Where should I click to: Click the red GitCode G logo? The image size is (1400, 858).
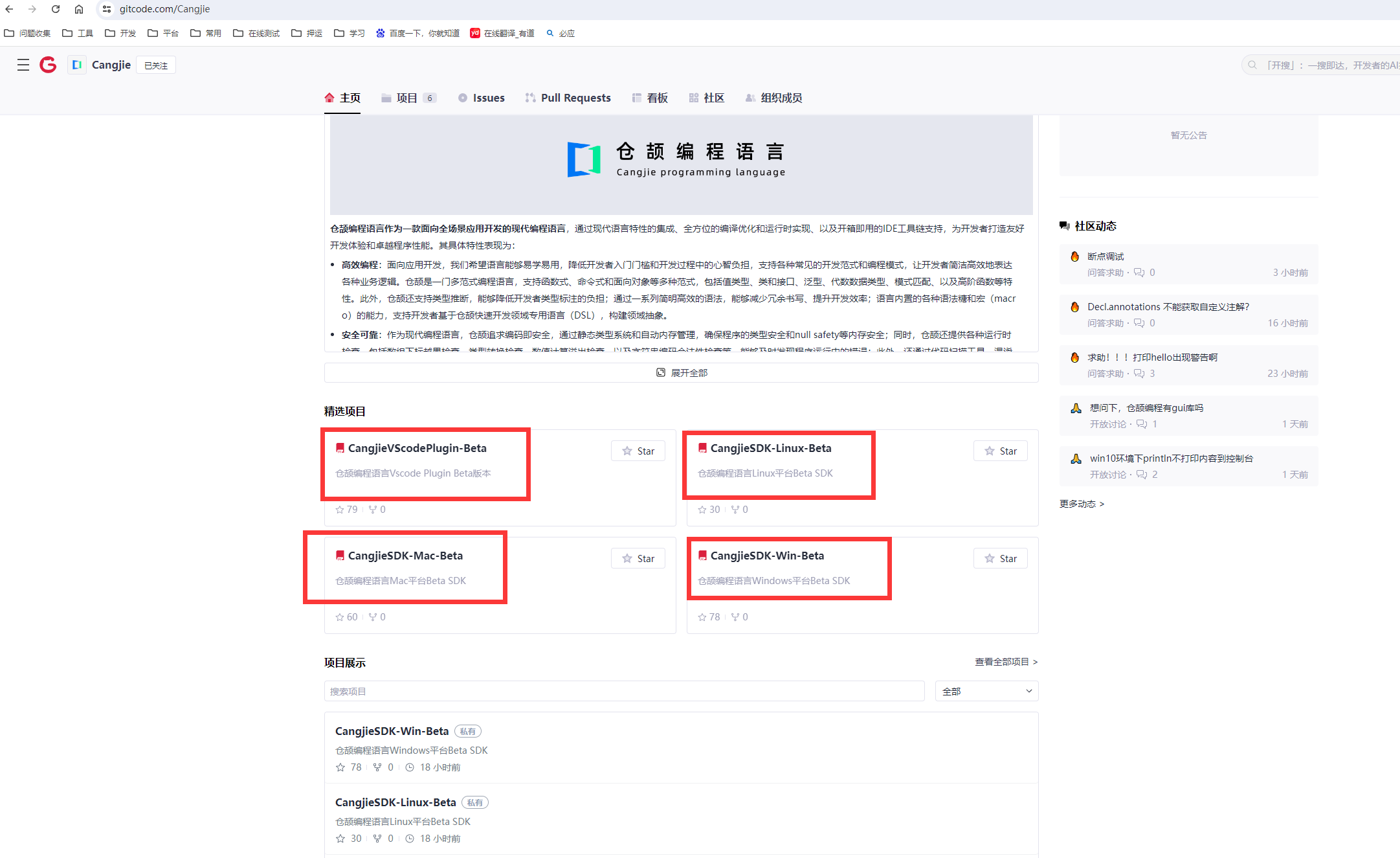coord(48,65)
